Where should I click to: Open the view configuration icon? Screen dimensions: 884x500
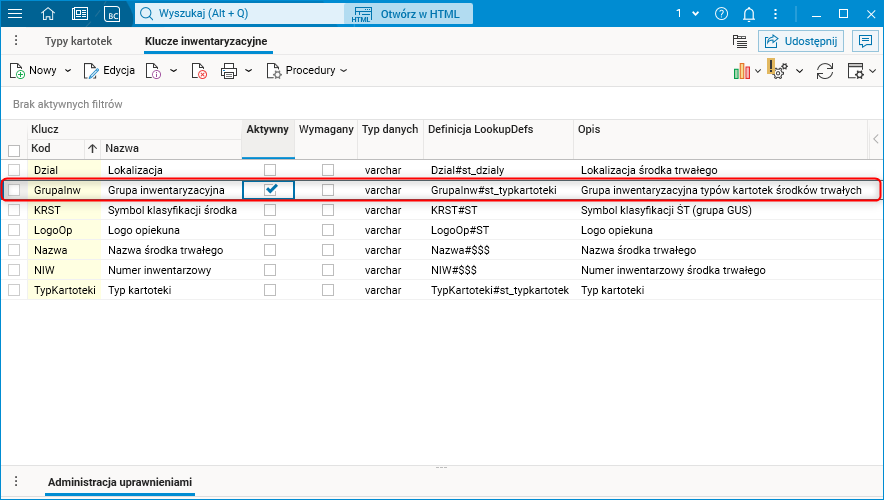click(x=855, y=71)
